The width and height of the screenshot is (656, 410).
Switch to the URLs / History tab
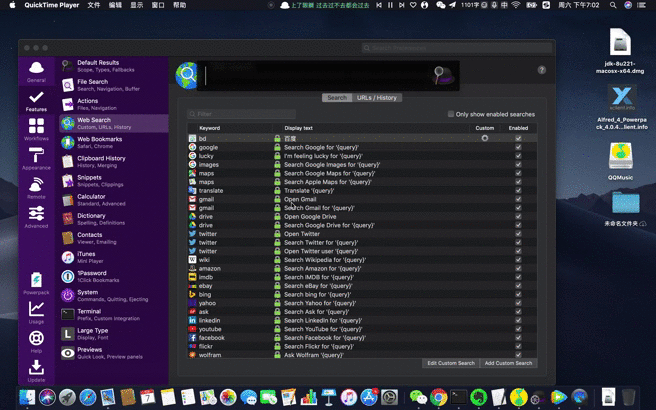click(377, 97)
